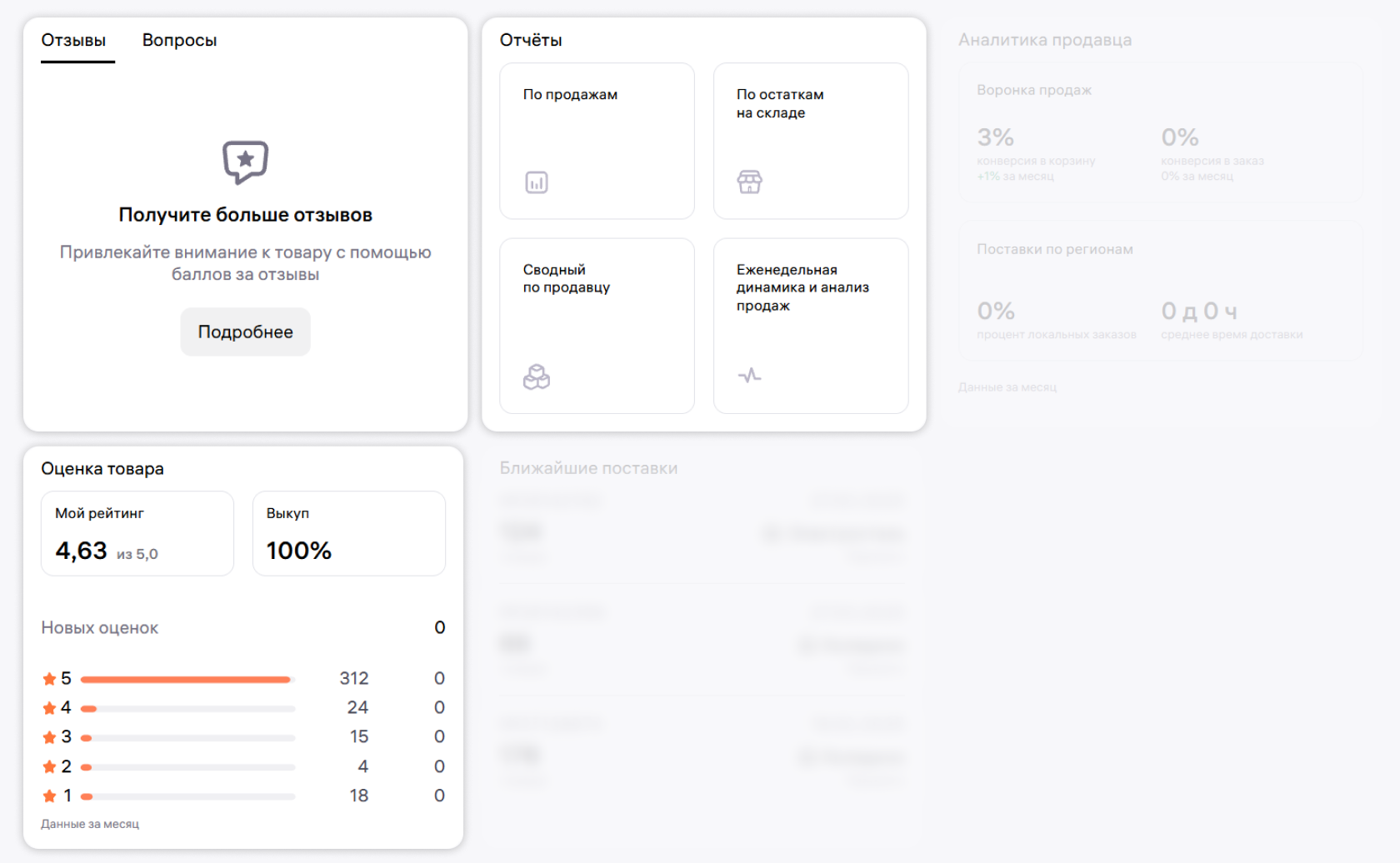This screenshot has width=1400, height=863.
Task: Open the По остаткам на складе report
Action: pos(811,141)
